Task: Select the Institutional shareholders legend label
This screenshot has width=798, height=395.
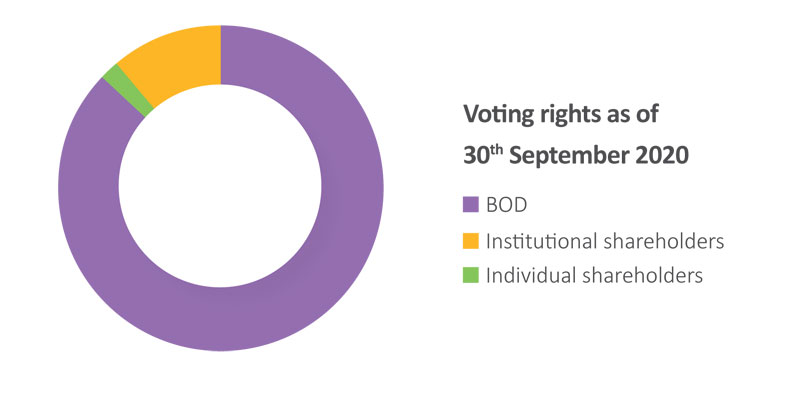Action: click(x=605, y=241)
